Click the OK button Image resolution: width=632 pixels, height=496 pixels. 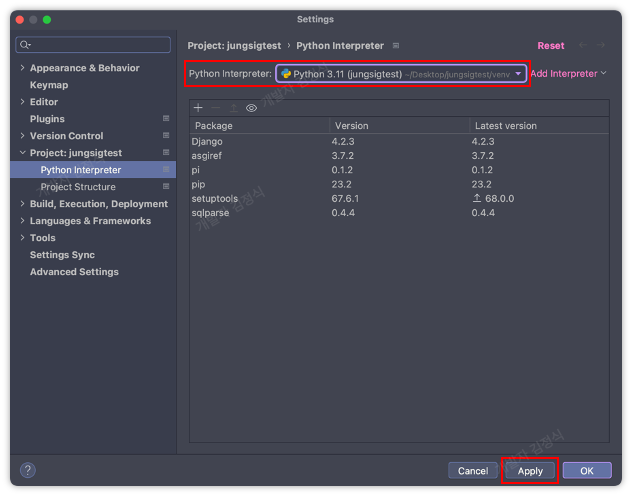[587, 471]
